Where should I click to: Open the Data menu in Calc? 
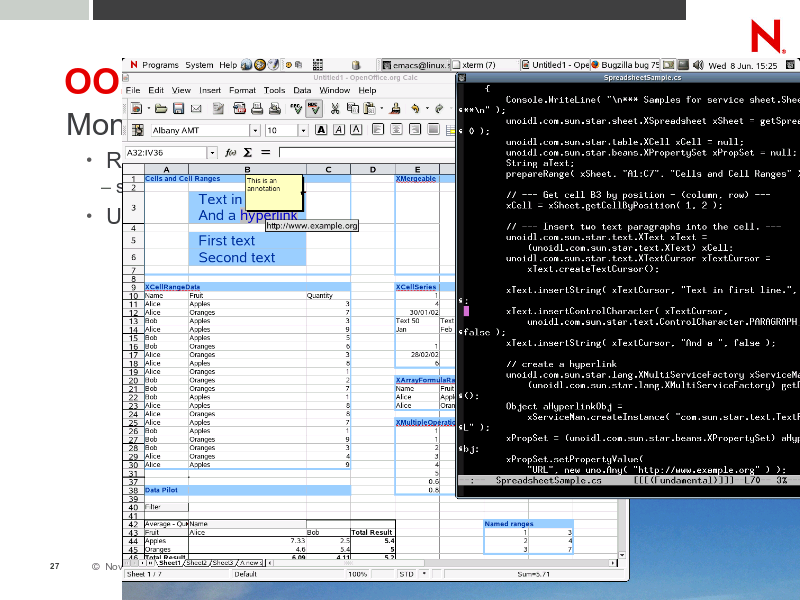[302, 90]
